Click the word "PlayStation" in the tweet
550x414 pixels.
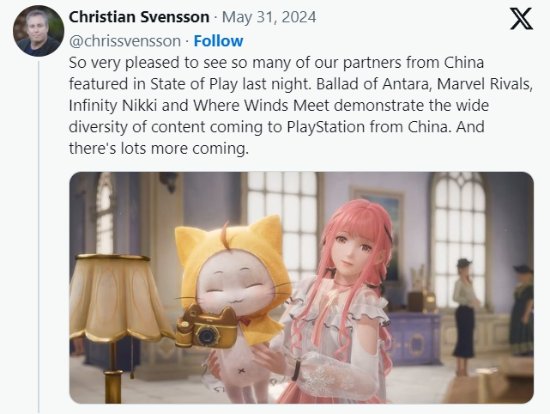(x=326, y=127)
